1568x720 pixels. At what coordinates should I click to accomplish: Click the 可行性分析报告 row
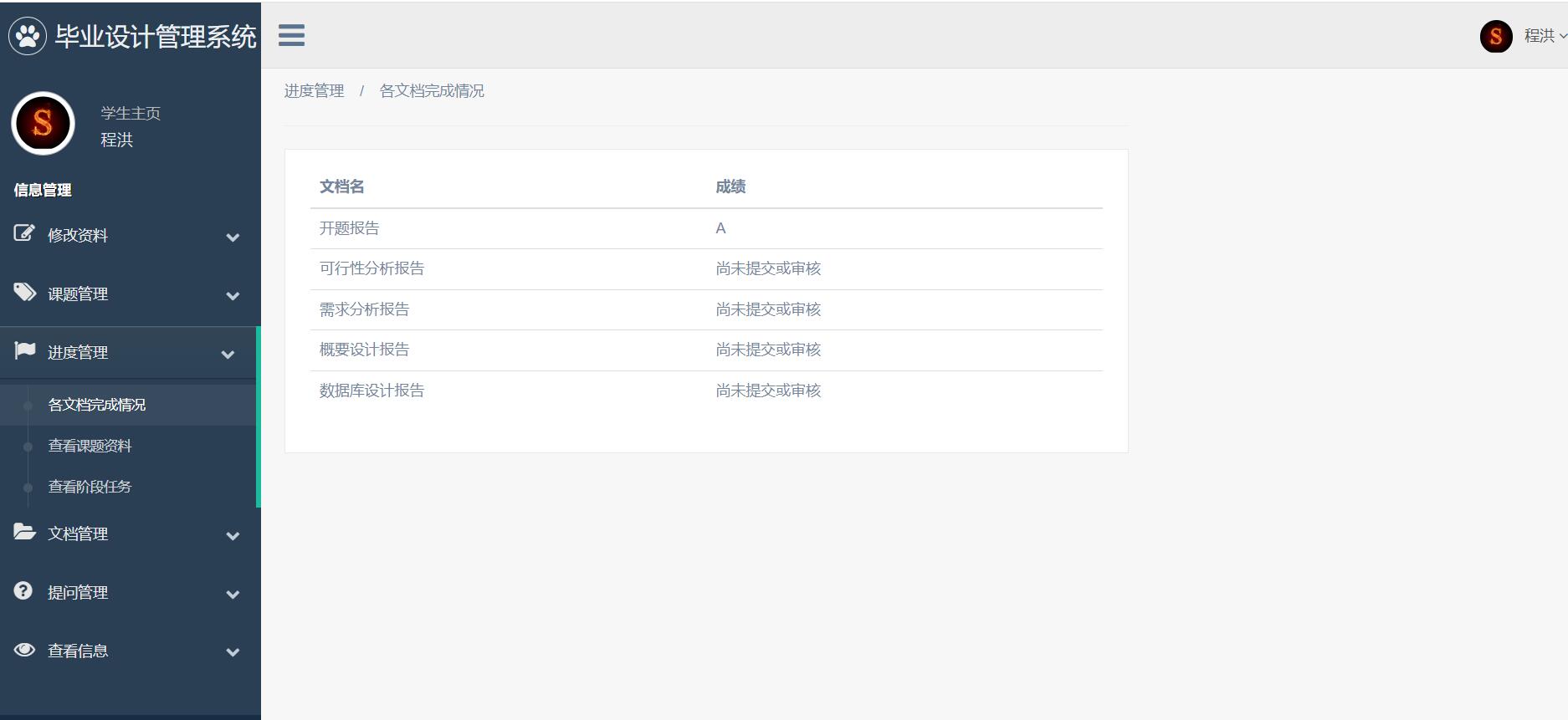706,268
